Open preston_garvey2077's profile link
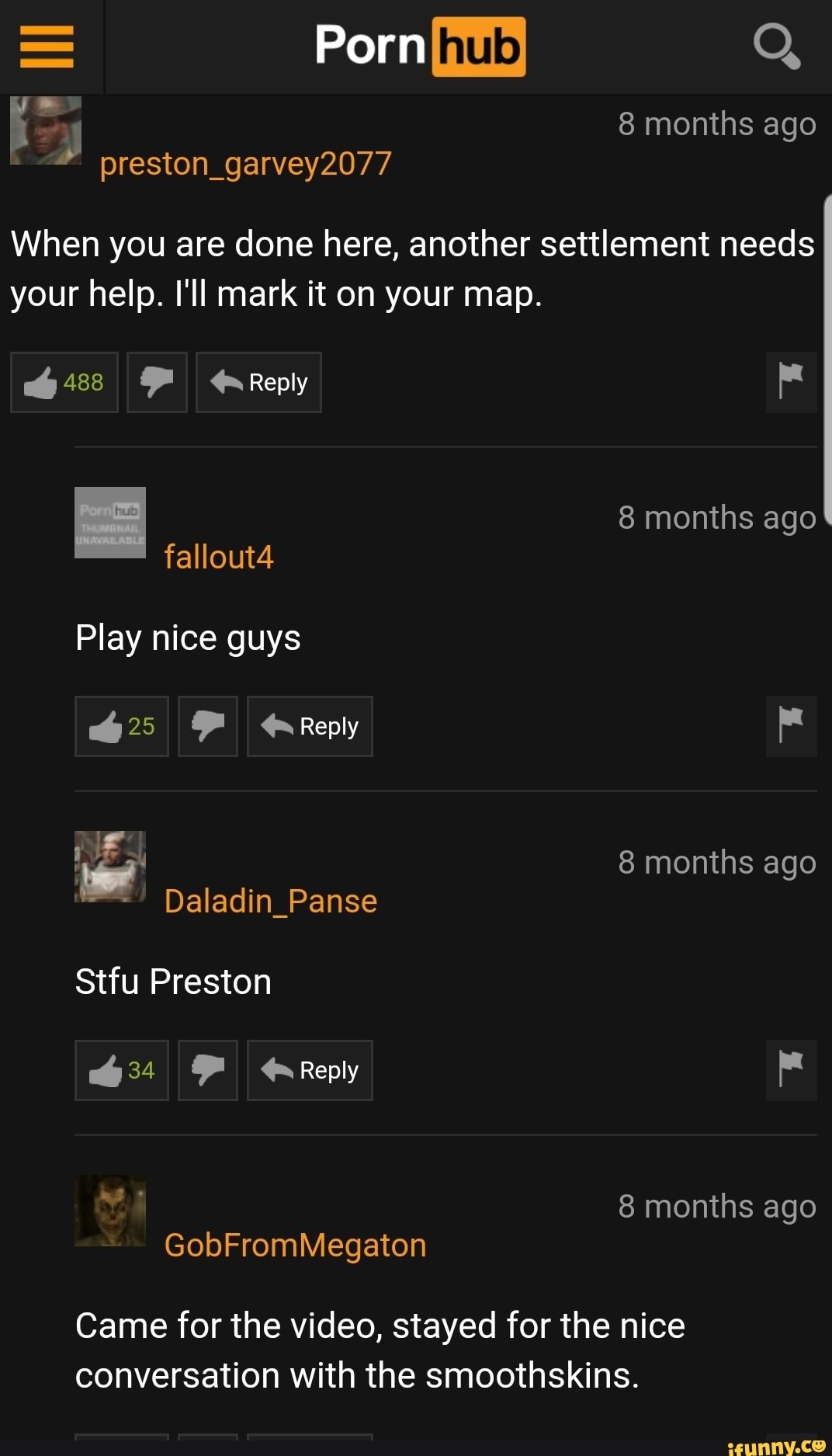Viewport: 832px width, 1456px height. coord(245,164)
